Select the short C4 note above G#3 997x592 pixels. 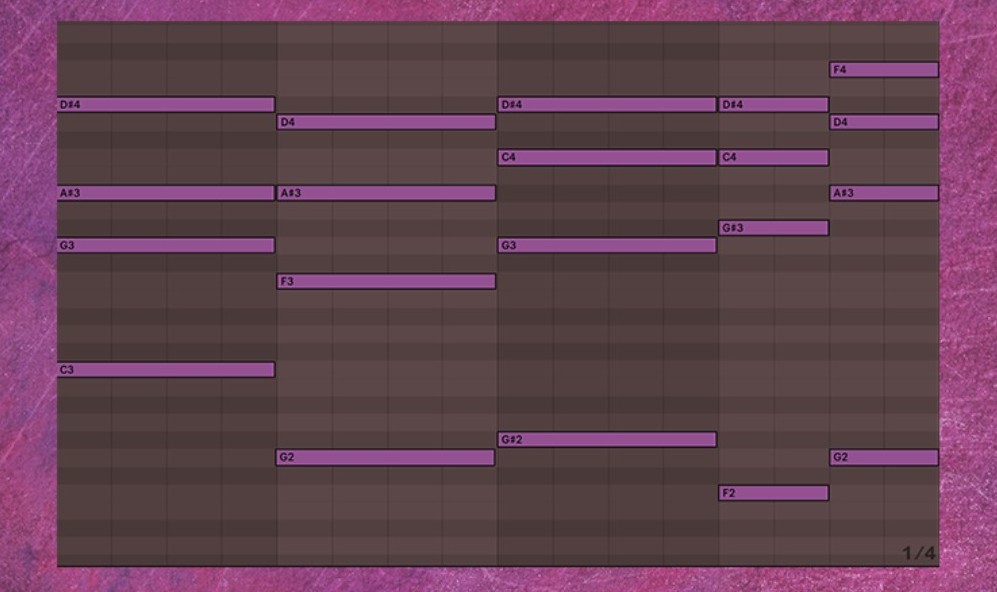[x=774, y=157]
